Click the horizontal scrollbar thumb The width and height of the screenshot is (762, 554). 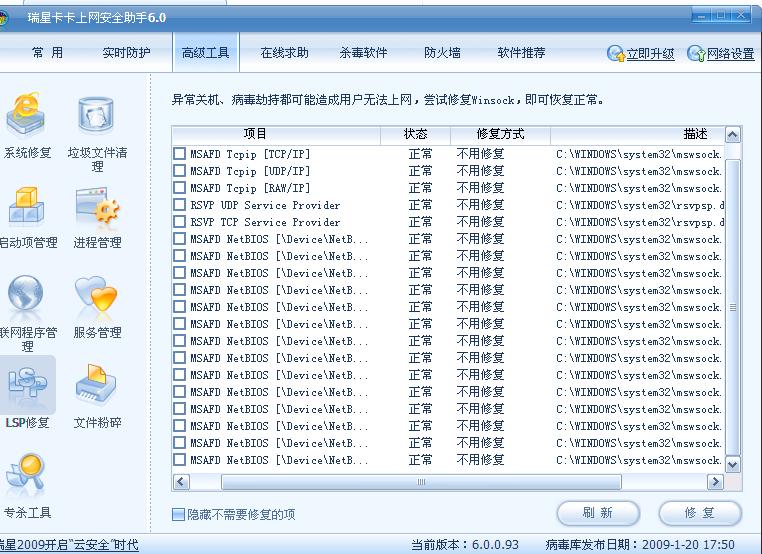tap(421, 482)
